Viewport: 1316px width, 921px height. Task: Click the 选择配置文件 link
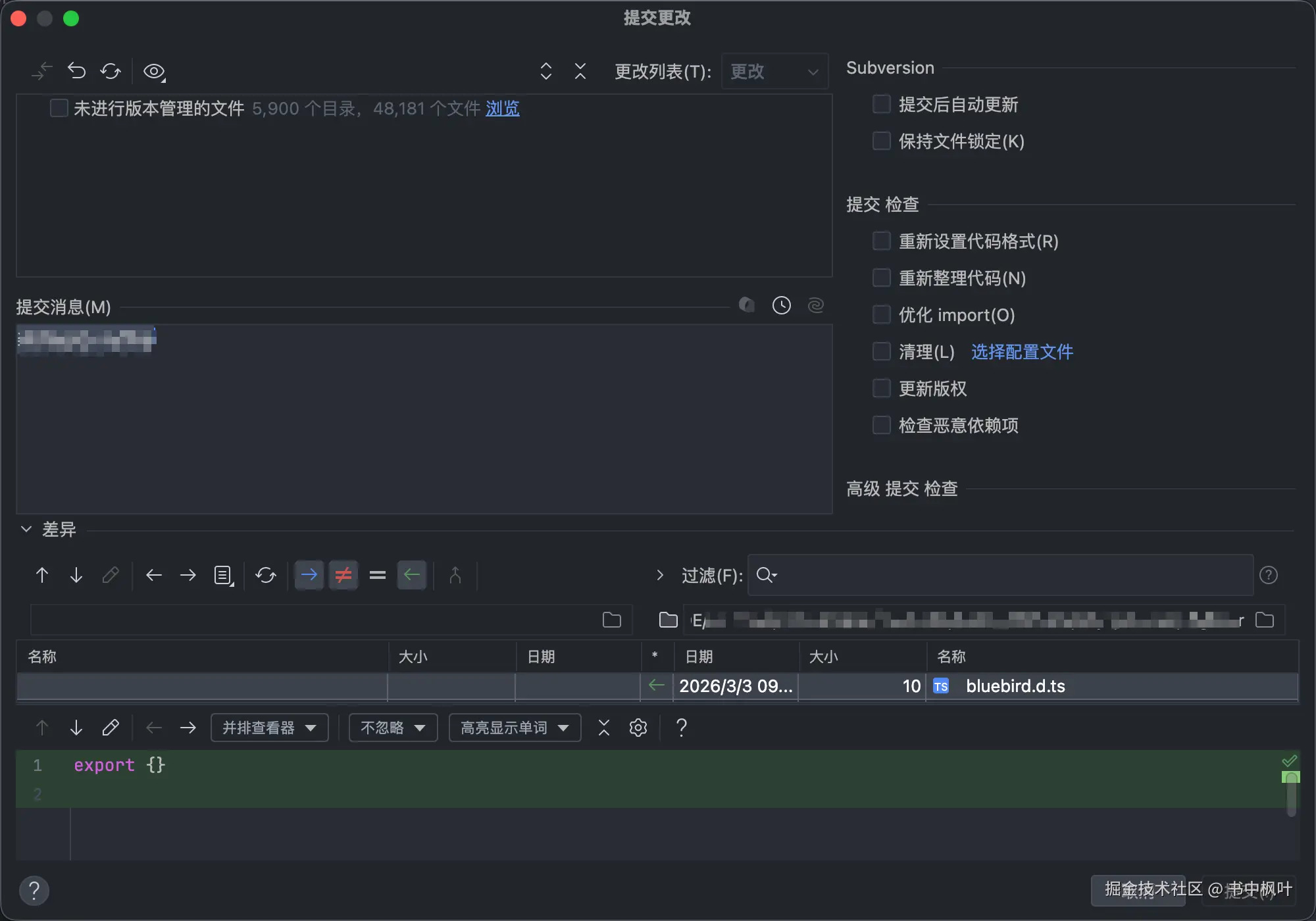pos(1022,352)
